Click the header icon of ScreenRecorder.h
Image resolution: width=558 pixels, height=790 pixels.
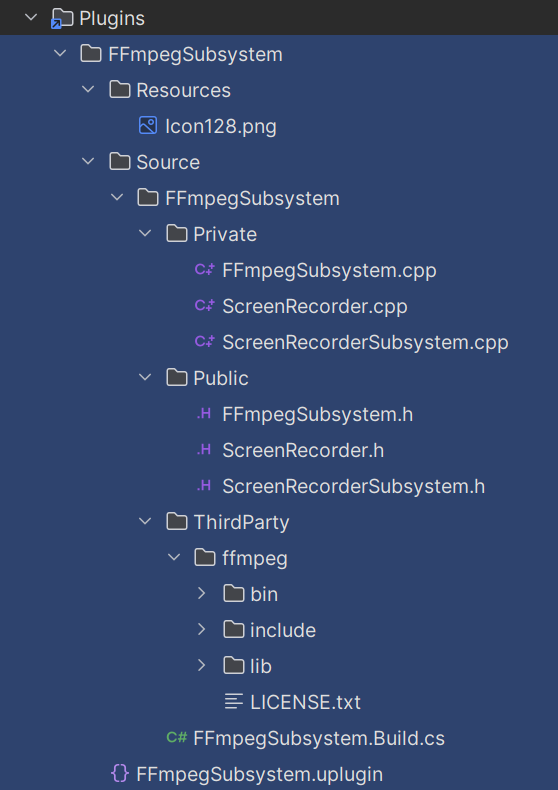coord(204,449)
